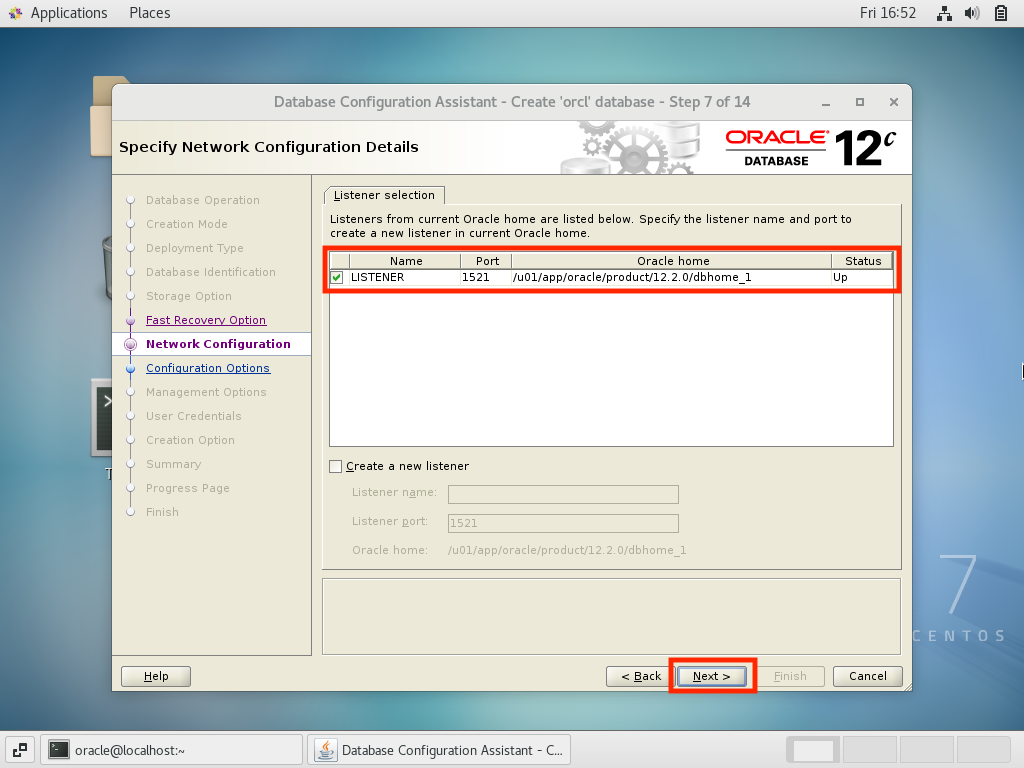Click terminal icon of oracle@localhost taskbar entry
The height and width of the screenshot is (768, 1024).
(59, 750)
